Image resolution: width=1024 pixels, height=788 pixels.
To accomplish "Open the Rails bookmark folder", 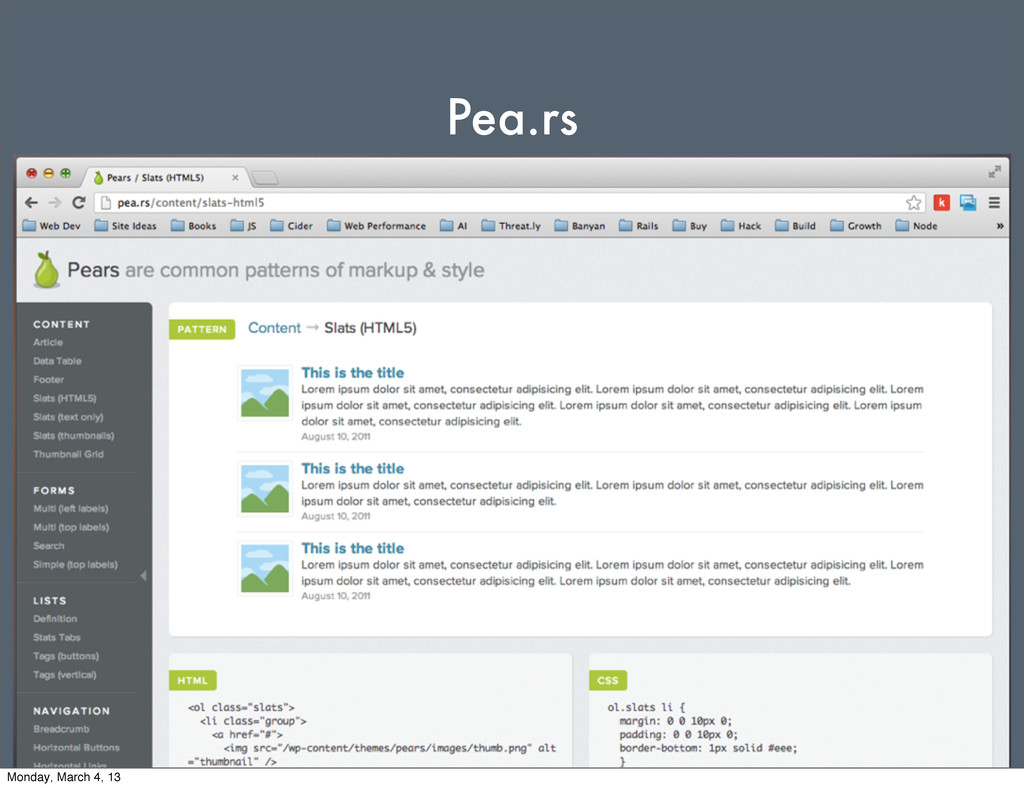I will (x=638, y=226).
